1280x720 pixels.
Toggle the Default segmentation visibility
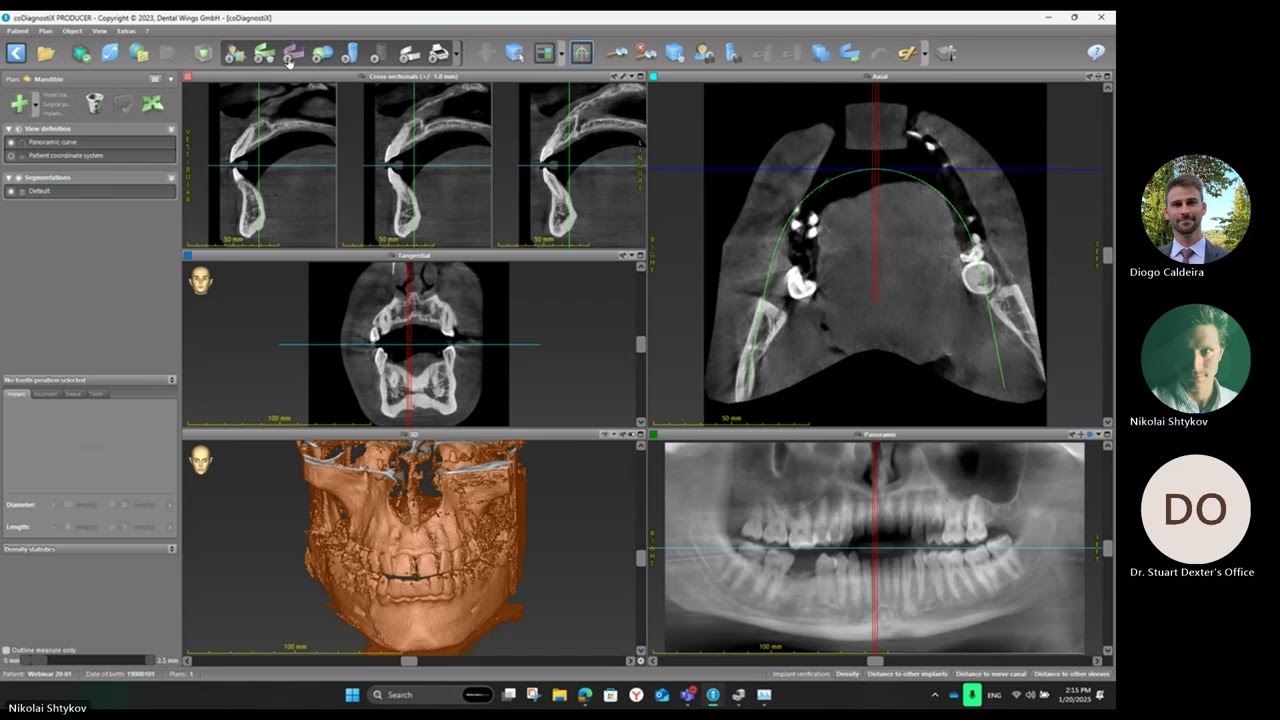coord(12,191)
